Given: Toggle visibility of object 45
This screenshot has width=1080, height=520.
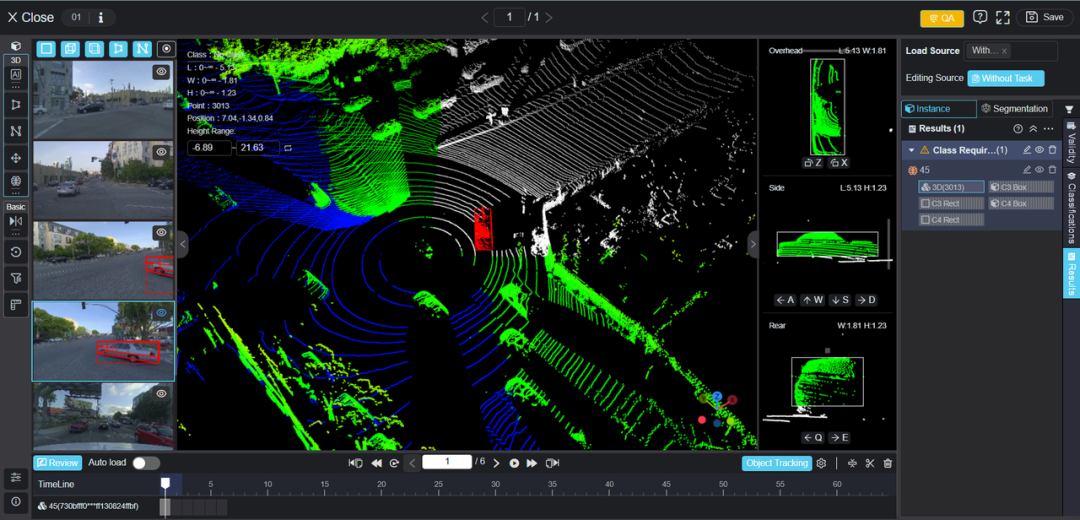Looking at the screenshot, I should click(1039, 170).
